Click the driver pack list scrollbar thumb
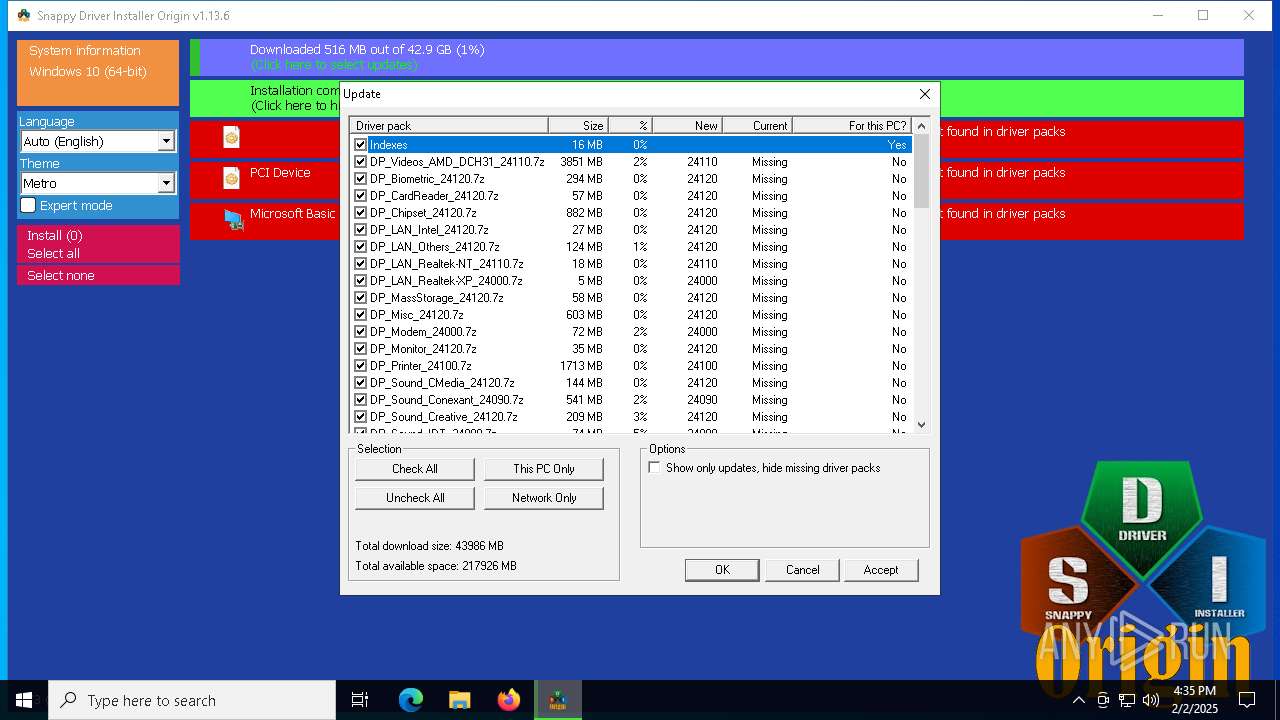 (921, 171)
